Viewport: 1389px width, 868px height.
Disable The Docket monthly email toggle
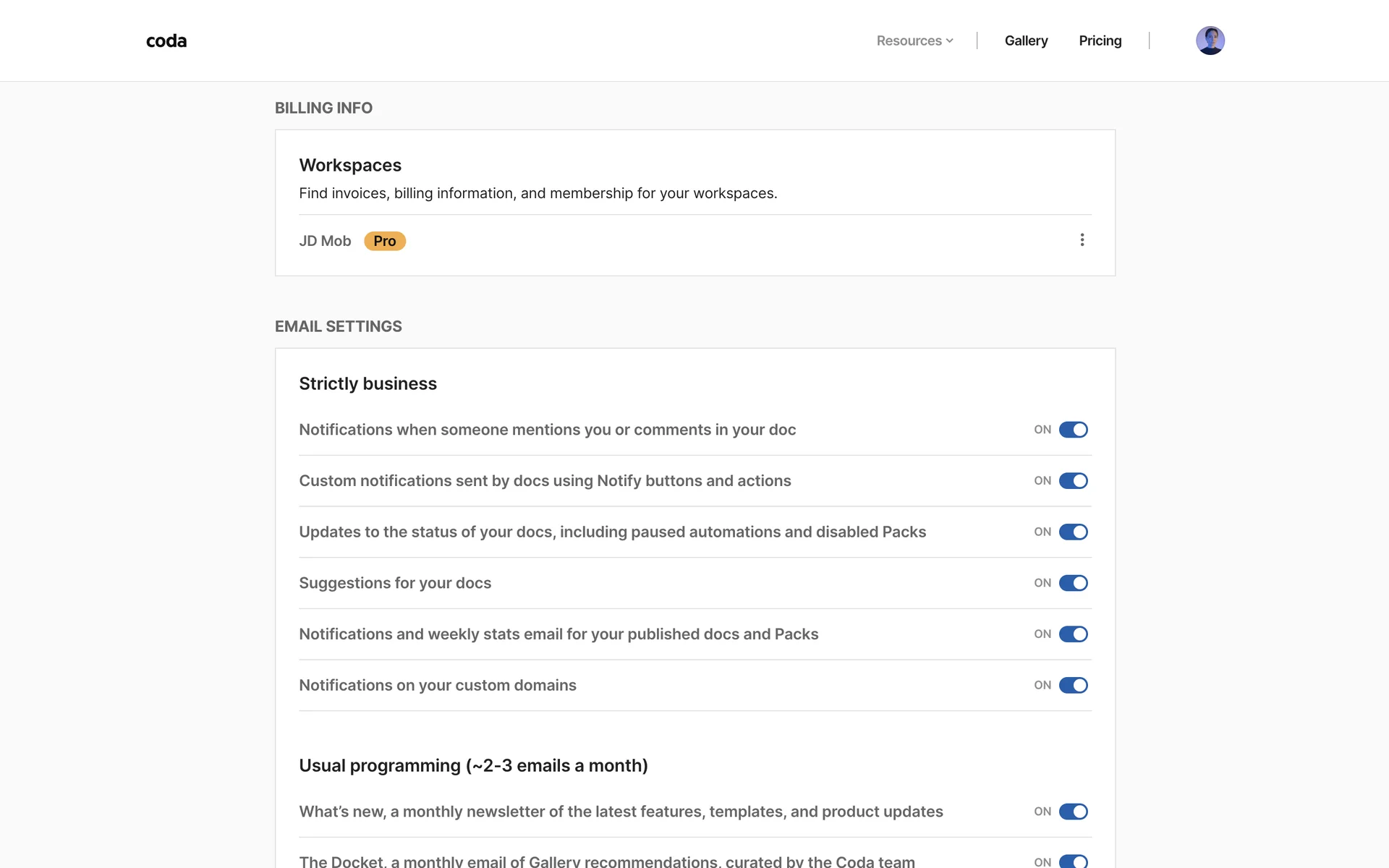[x=1073, y=861]
